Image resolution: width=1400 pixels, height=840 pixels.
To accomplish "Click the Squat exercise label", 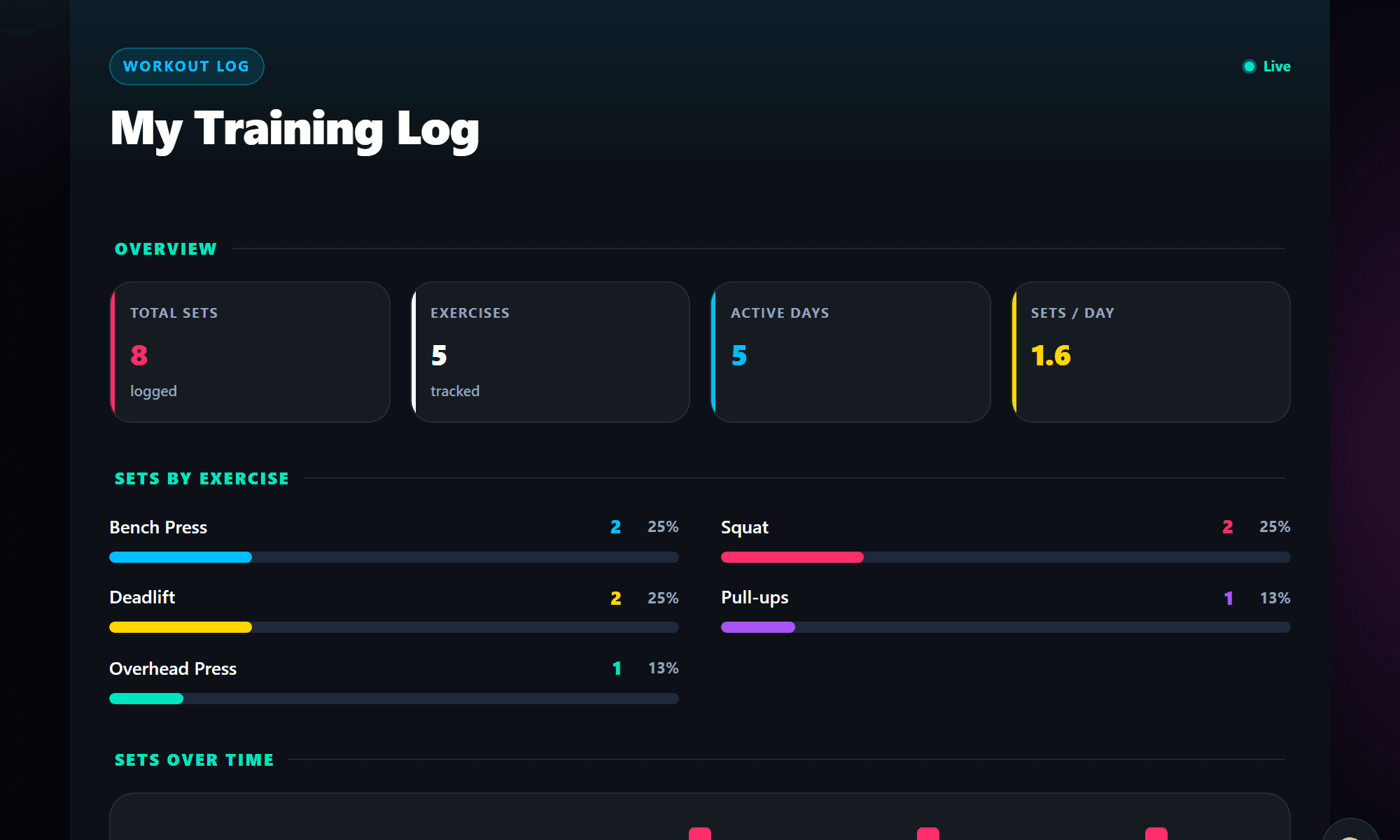I will click(745, 527).
